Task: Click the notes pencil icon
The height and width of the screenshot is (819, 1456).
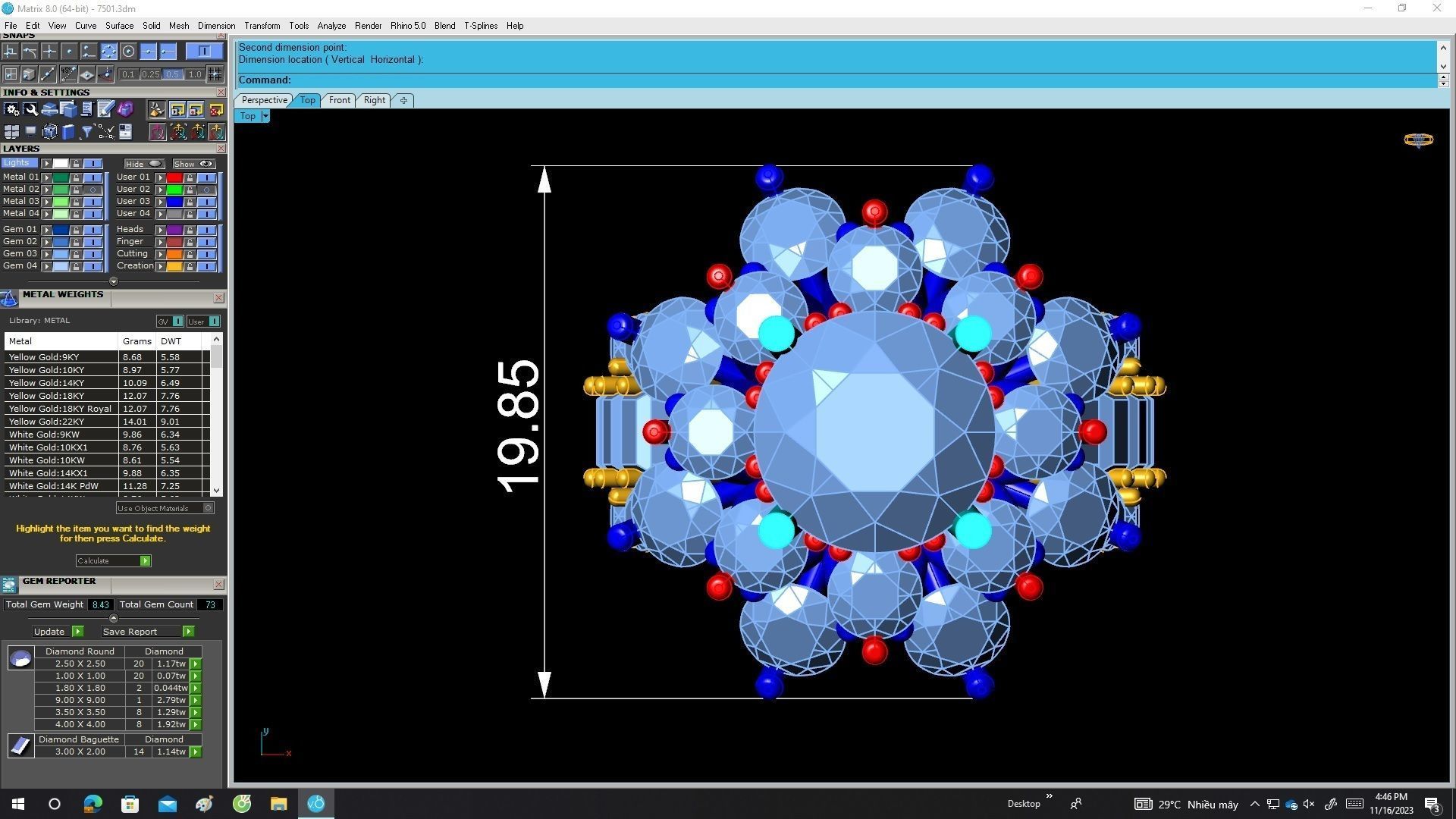Action: tap(105, 110)
